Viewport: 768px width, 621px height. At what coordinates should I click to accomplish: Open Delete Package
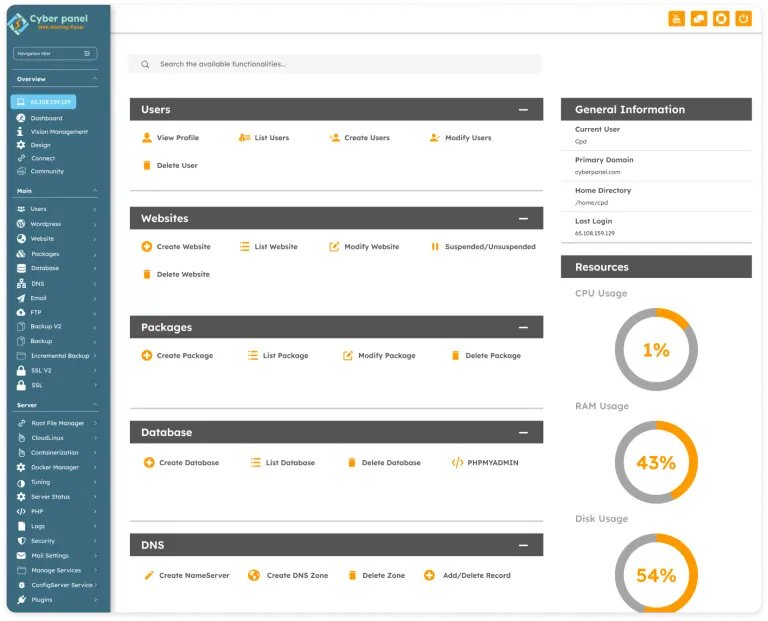click(x=486, y=356)
